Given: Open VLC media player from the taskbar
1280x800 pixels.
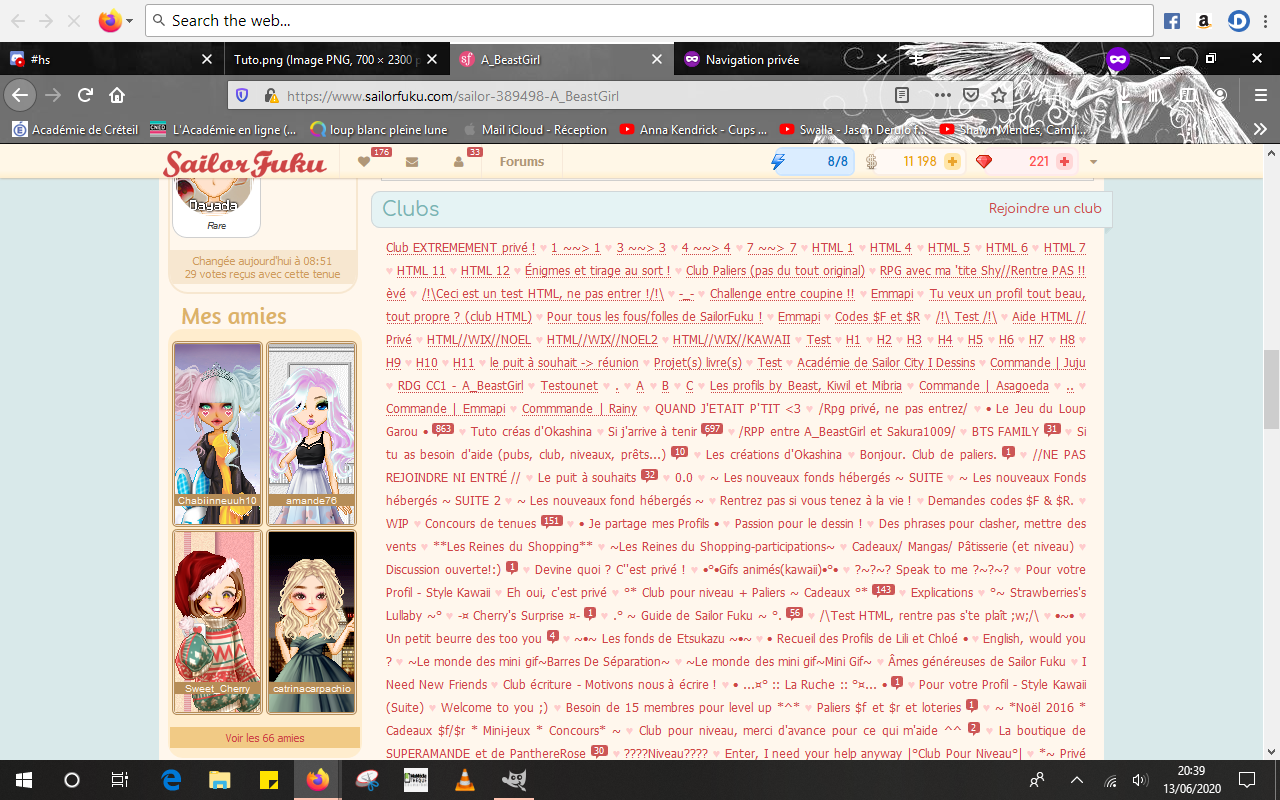Looking at the screenshot, I should [x=464, y=779].
